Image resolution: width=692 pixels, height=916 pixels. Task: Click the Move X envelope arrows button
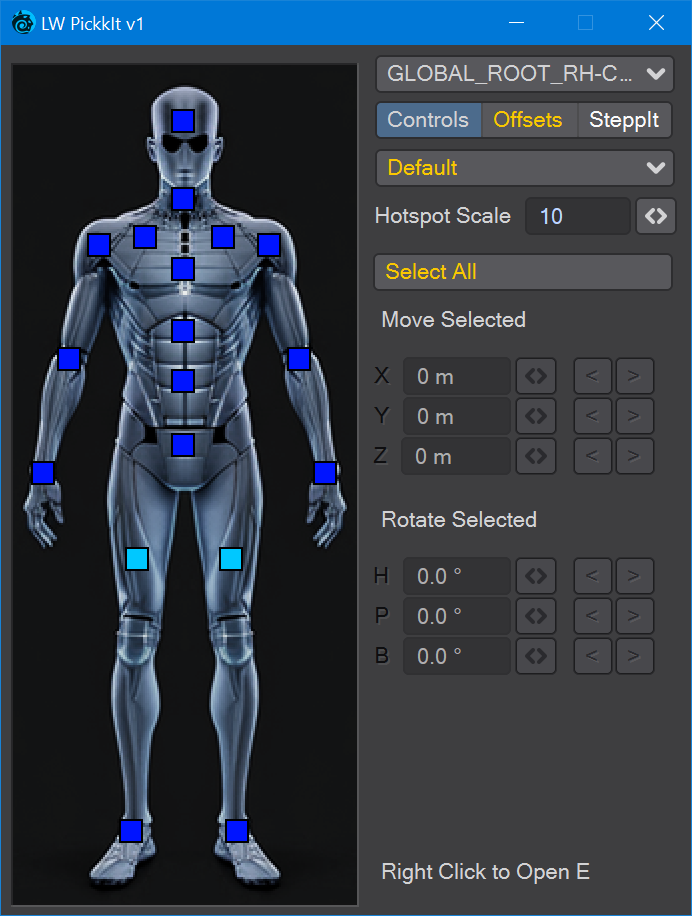[536, 376]
